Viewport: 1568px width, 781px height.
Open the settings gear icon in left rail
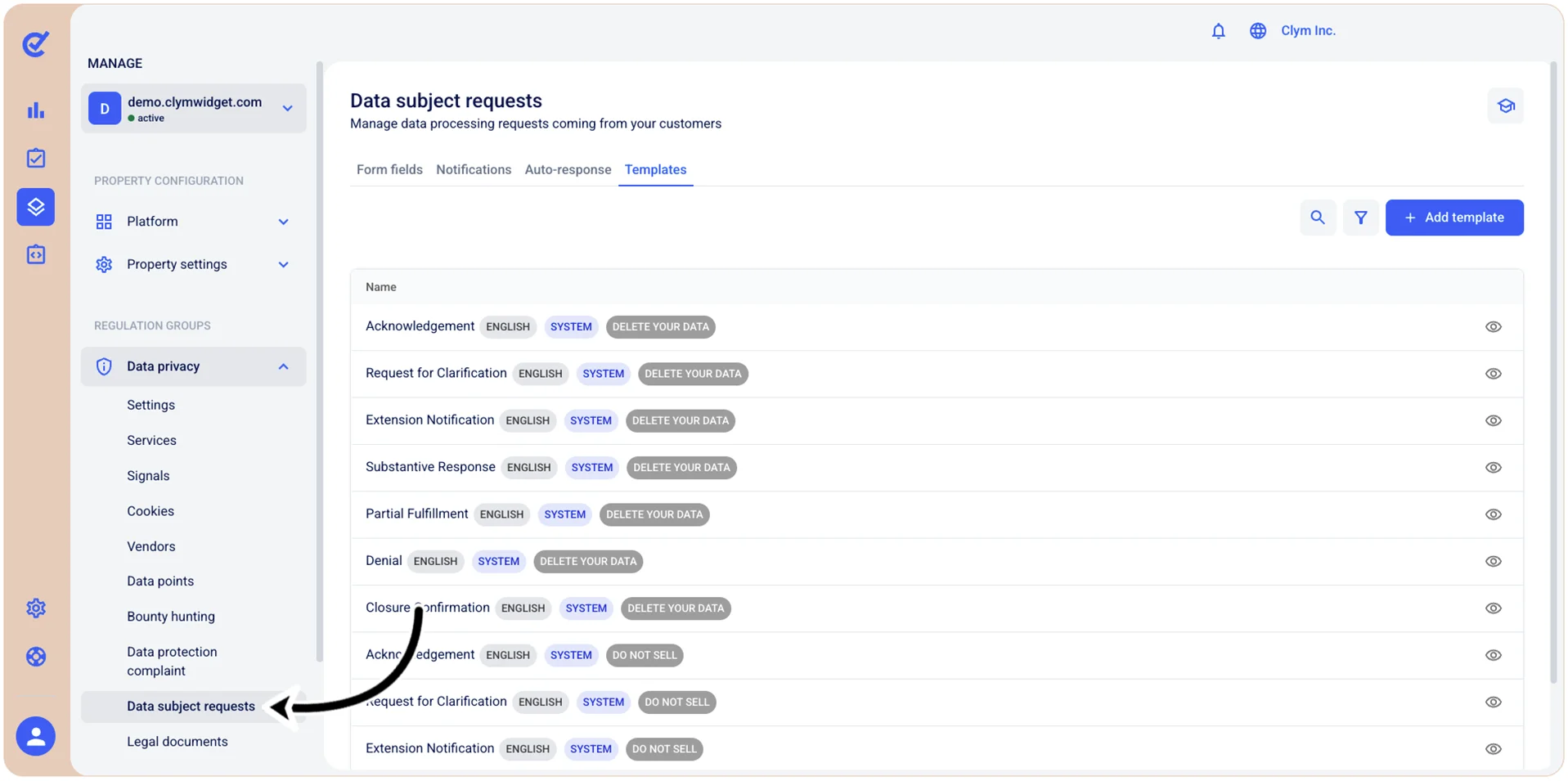pyautogui.click(x=36, y=608)
